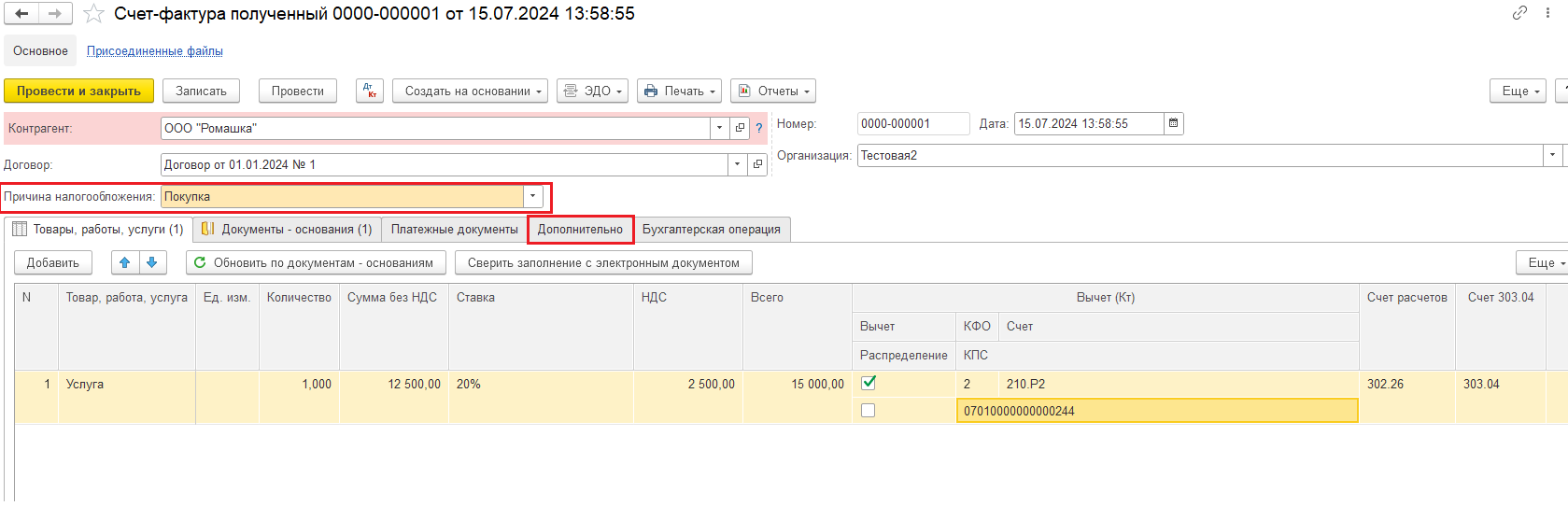The image size is (1568, 506).
Task: Go forward with the right arrow
Action: (x=55, y=14)
